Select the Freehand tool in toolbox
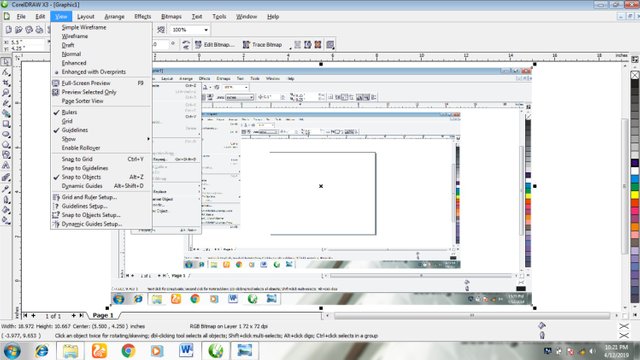Image resolution: width=640 pixels, height=360 pixels. [6, 103]
